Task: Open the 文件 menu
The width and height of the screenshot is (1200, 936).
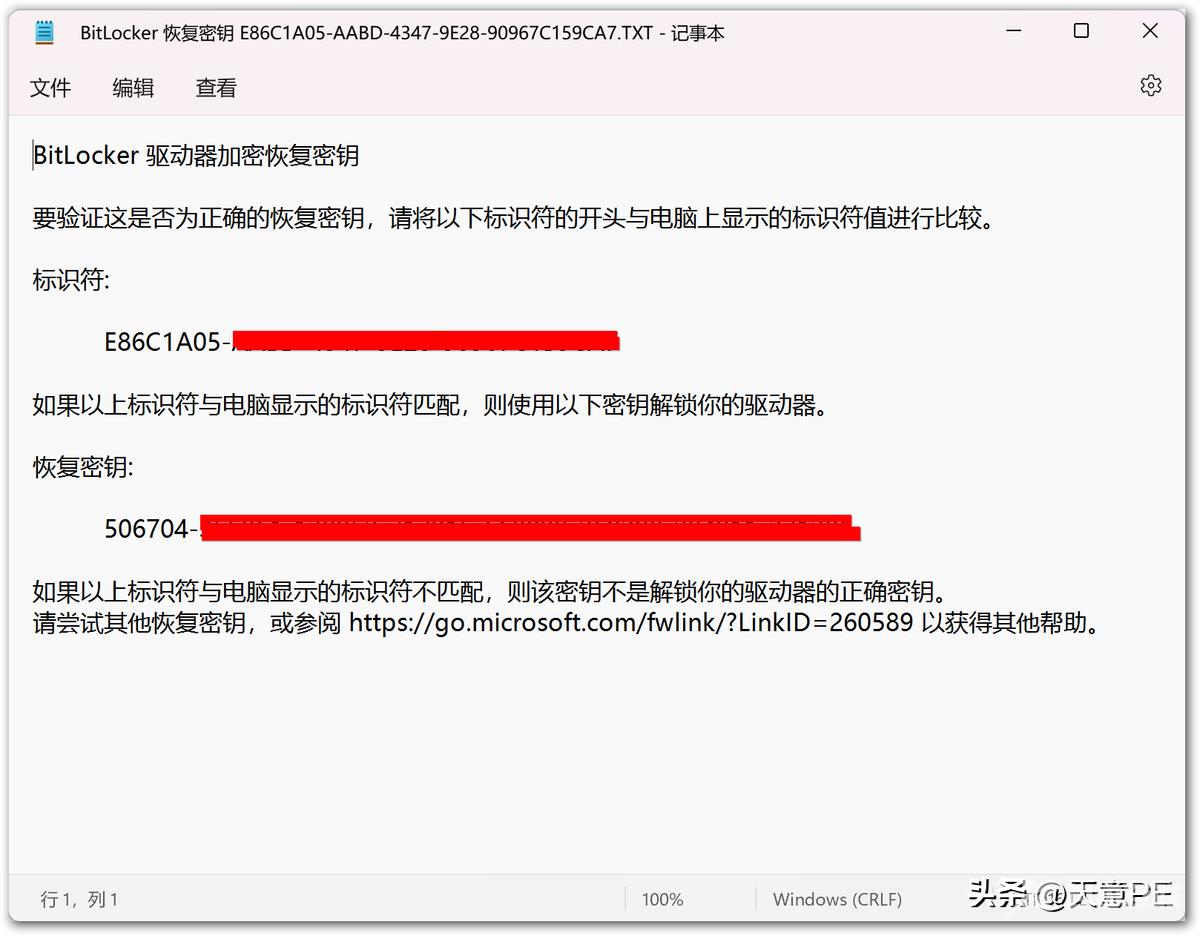Action: [51, 88]
